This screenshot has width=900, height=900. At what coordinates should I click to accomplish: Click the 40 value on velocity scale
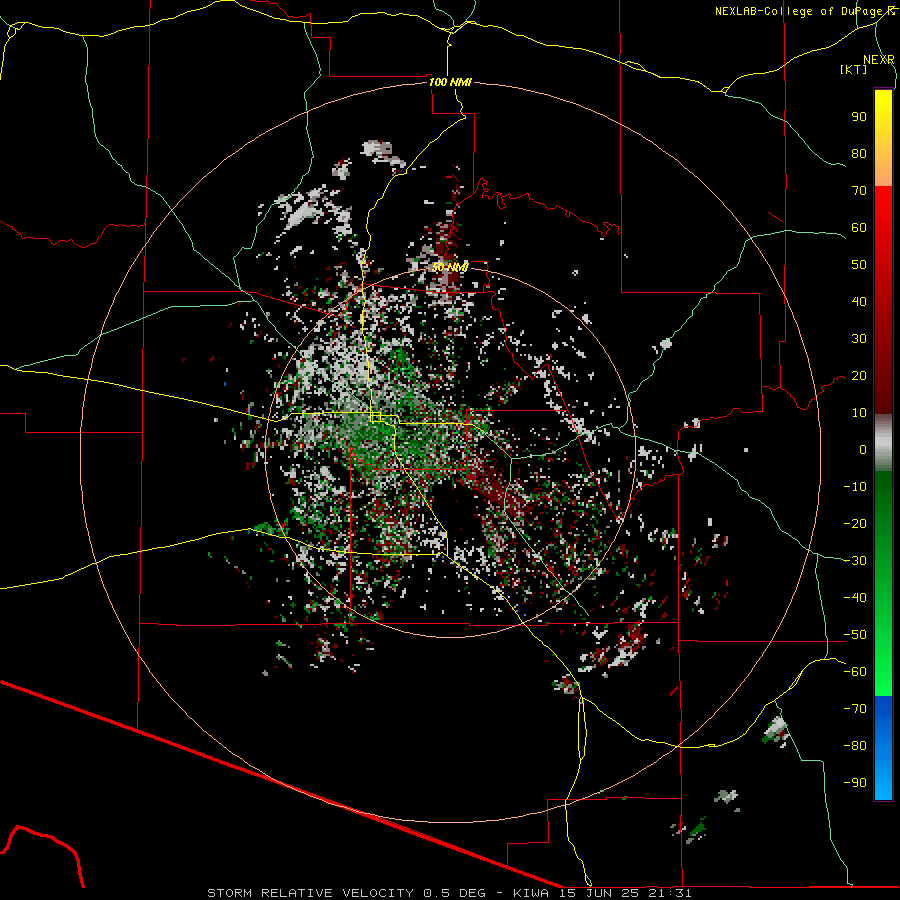click(859, 302)
